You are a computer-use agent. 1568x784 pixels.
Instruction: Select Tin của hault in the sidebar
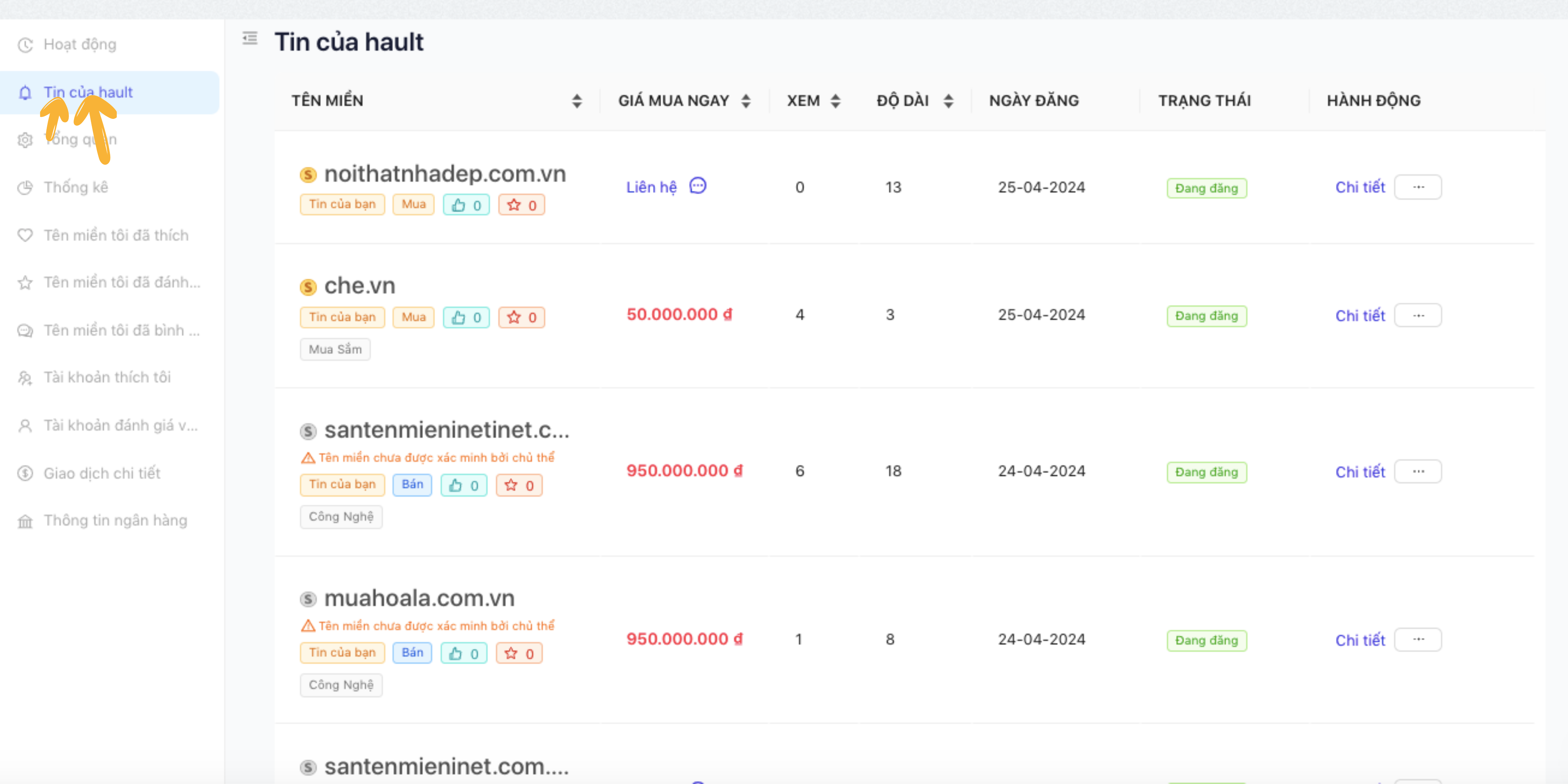[110, 93]
